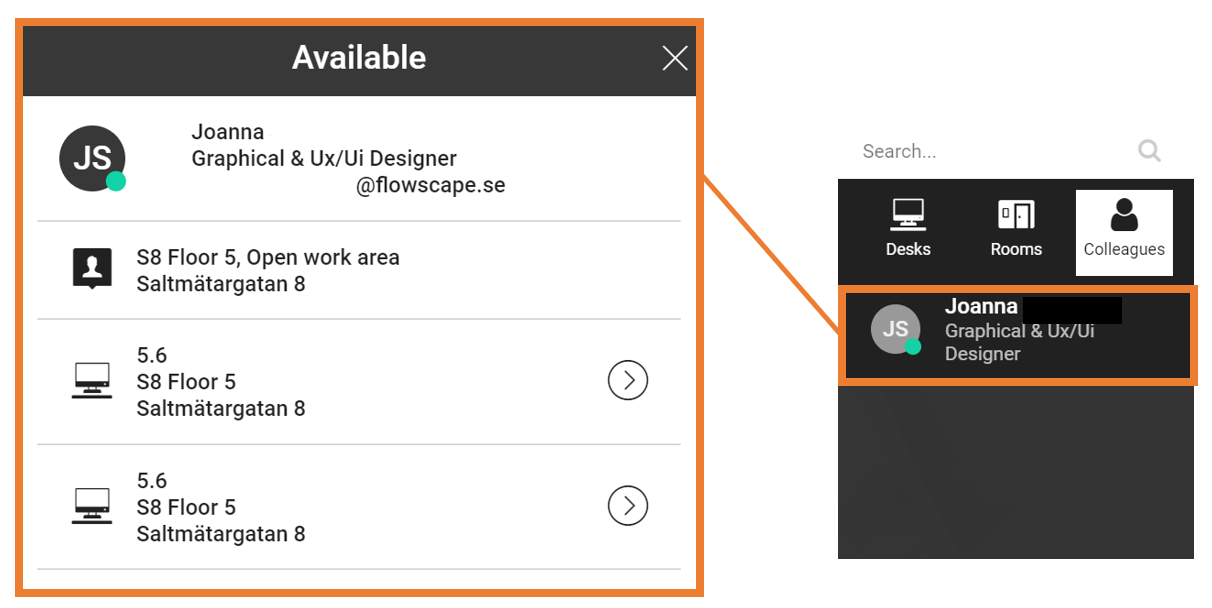Select the Colleagues tab
Screen dimensions: 1212x608
[x=1124, y=233]
